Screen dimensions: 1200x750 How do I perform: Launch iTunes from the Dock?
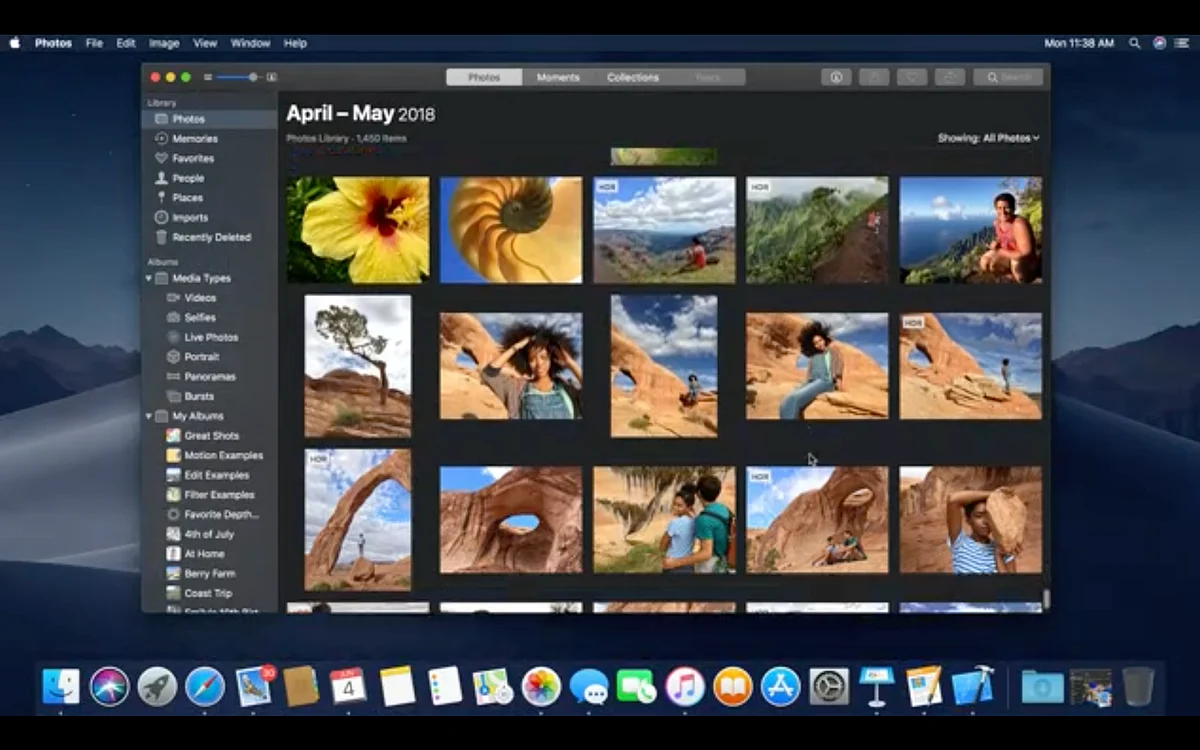685,686
